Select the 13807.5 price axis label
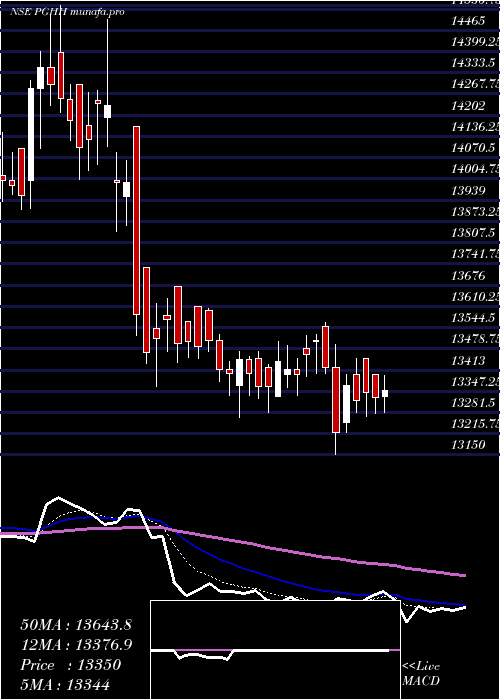The height and width of the screenshot is (700, 500). pos(473,233)
